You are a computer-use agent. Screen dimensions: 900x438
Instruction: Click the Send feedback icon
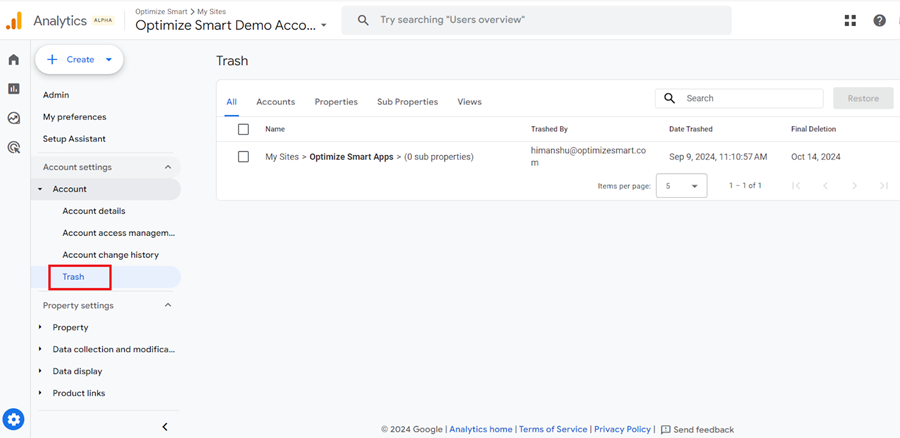click(x=666, y=429)
